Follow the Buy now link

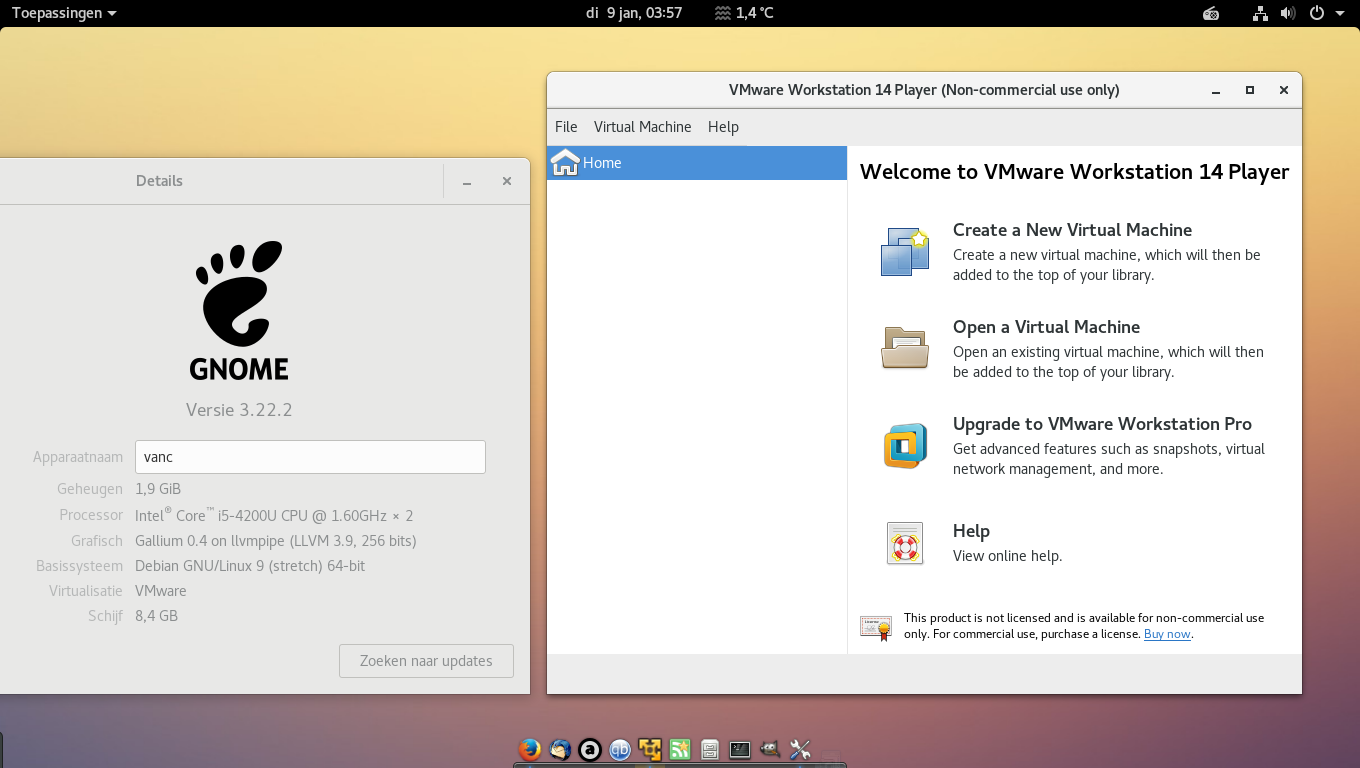1167,634
